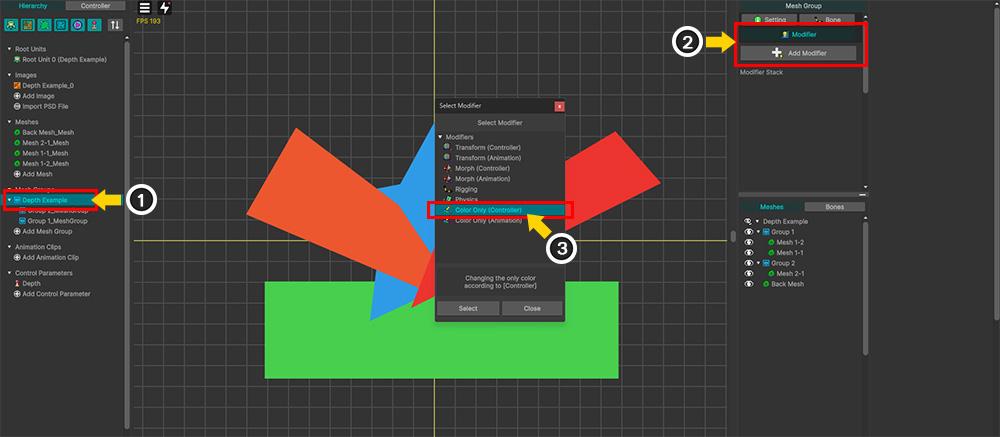
Task: Pick Transform (Animation) modifier
Action: tap(487, 157)
